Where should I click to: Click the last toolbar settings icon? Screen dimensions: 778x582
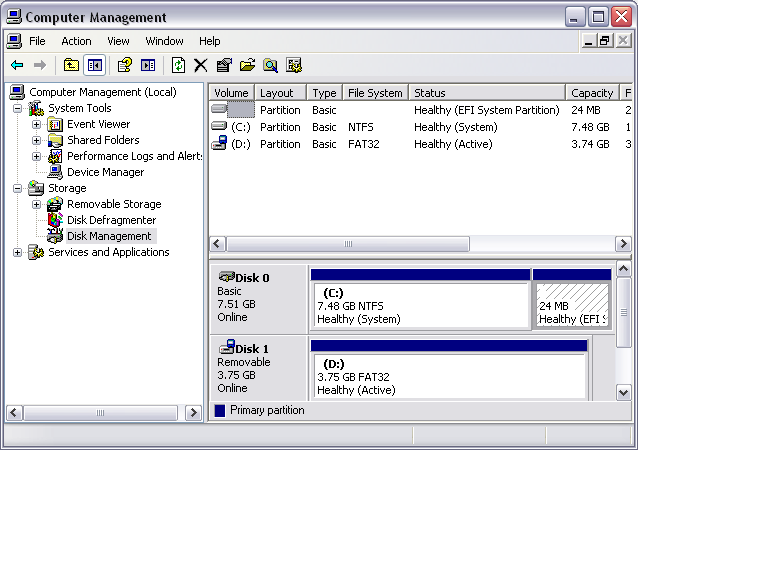tap(294, 65)
